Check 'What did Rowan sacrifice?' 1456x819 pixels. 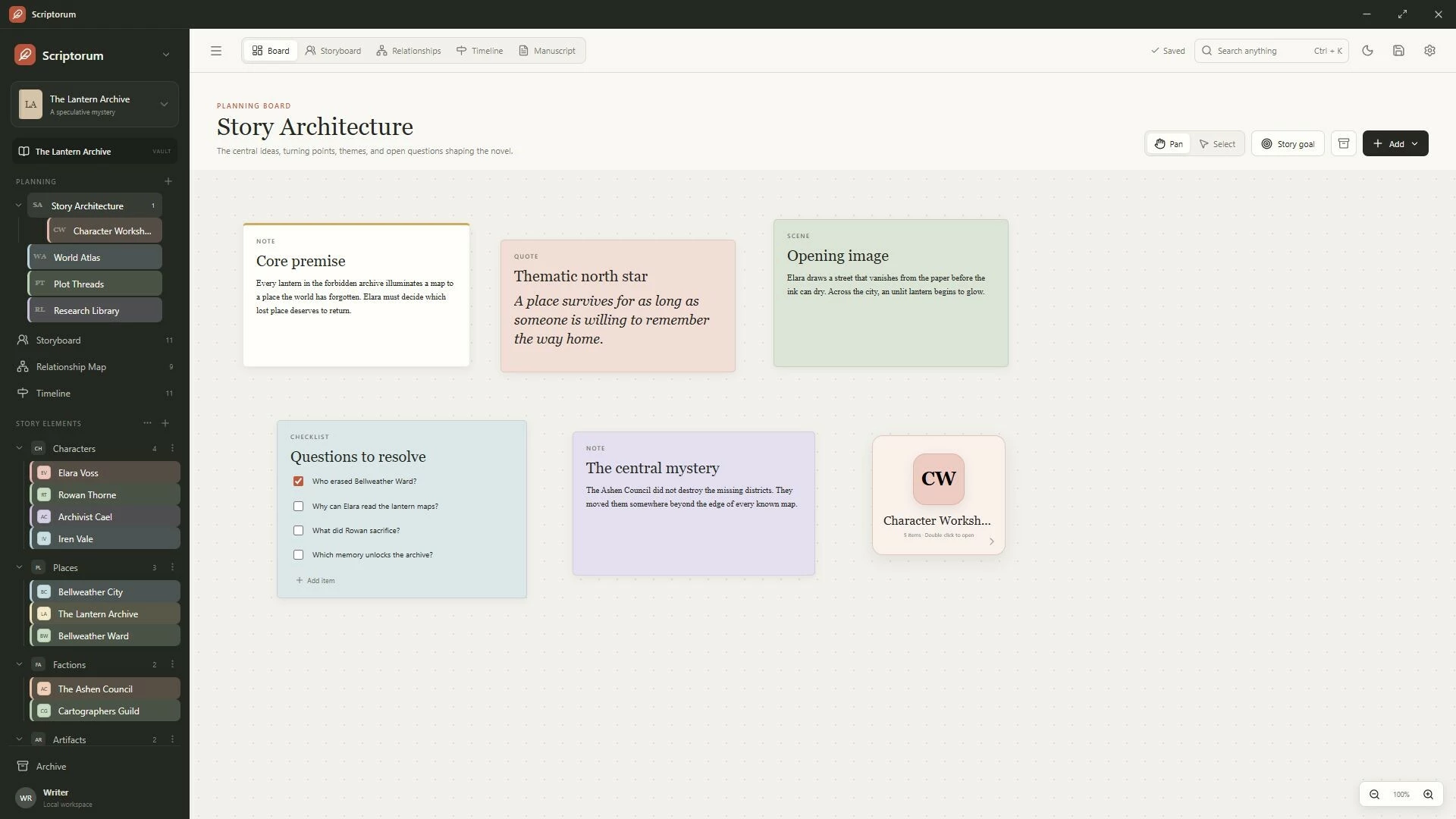pos(298,531)
